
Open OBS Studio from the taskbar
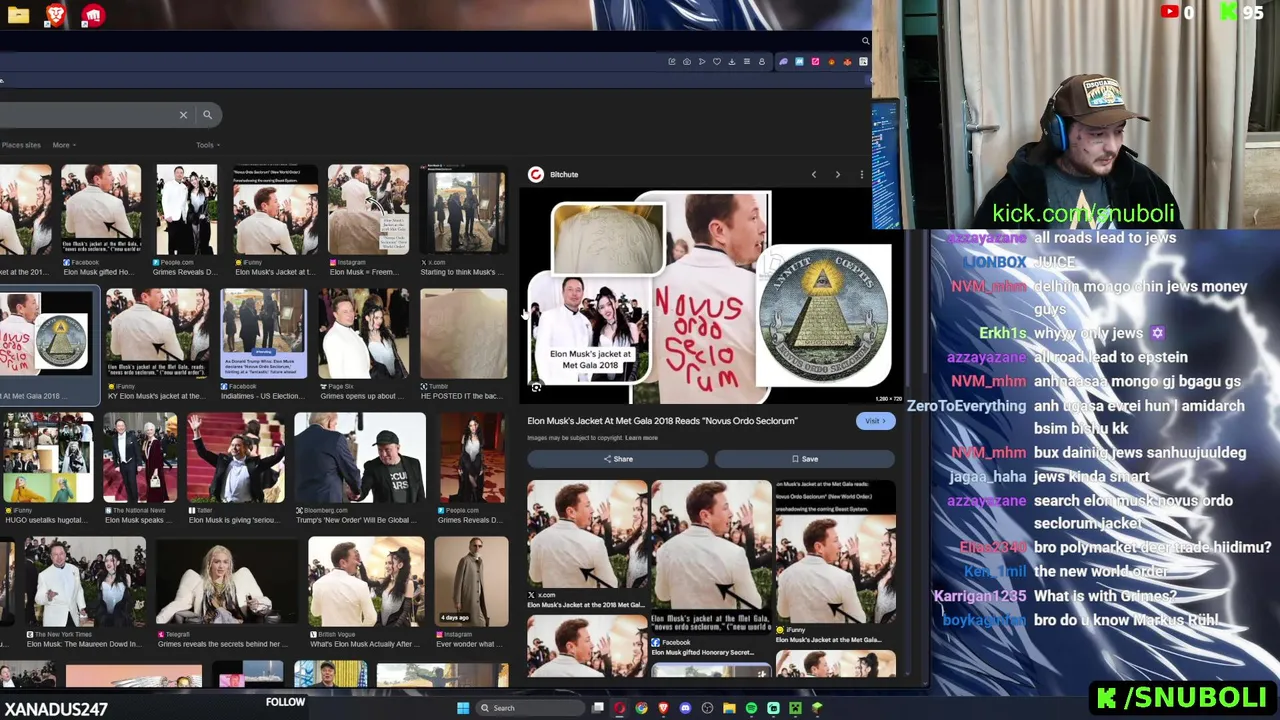pos(707,709)
